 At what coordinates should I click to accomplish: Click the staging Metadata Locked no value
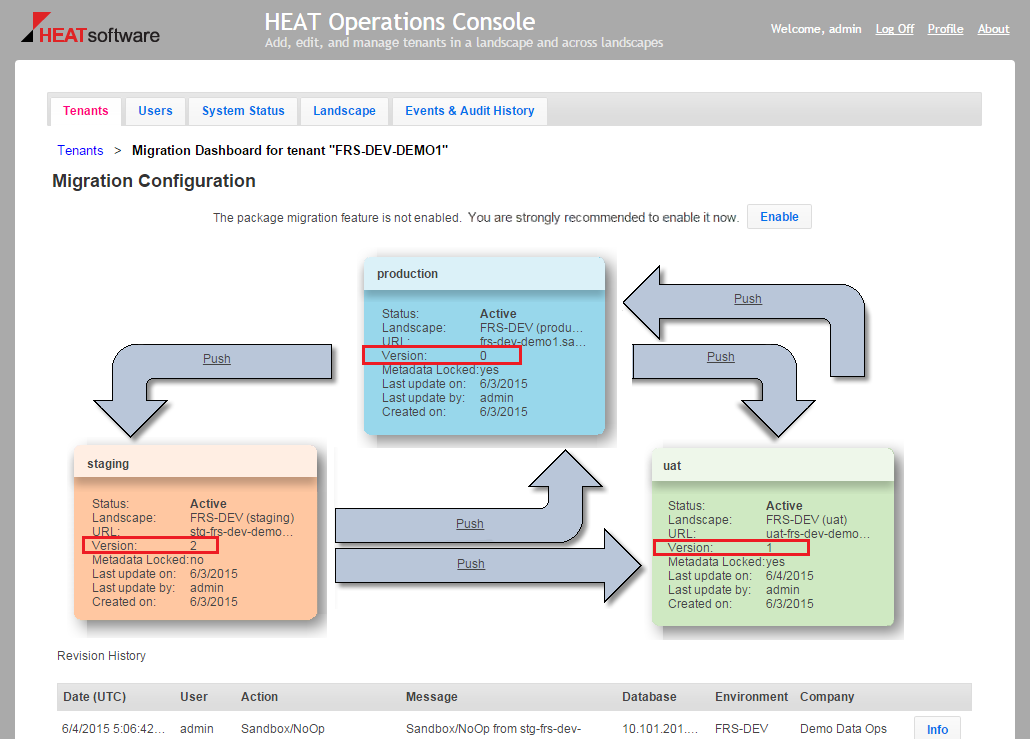197,560
